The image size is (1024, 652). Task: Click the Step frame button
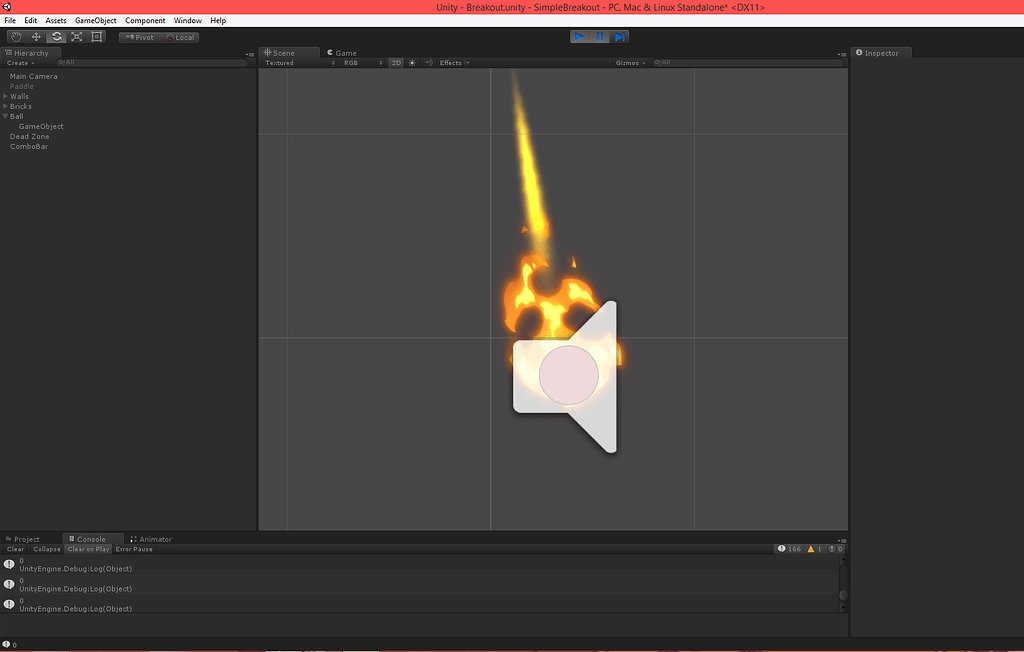[620, 36]
